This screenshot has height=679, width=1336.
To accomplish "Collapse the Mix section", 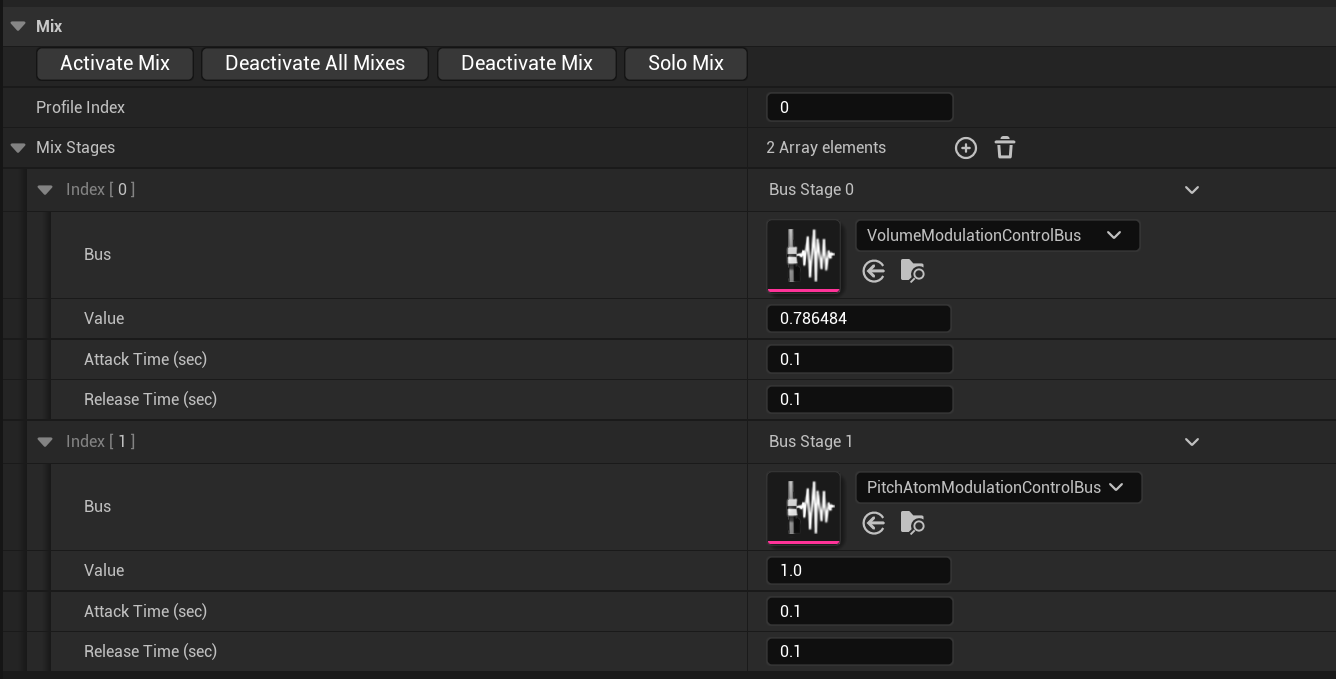I will 18,26.
